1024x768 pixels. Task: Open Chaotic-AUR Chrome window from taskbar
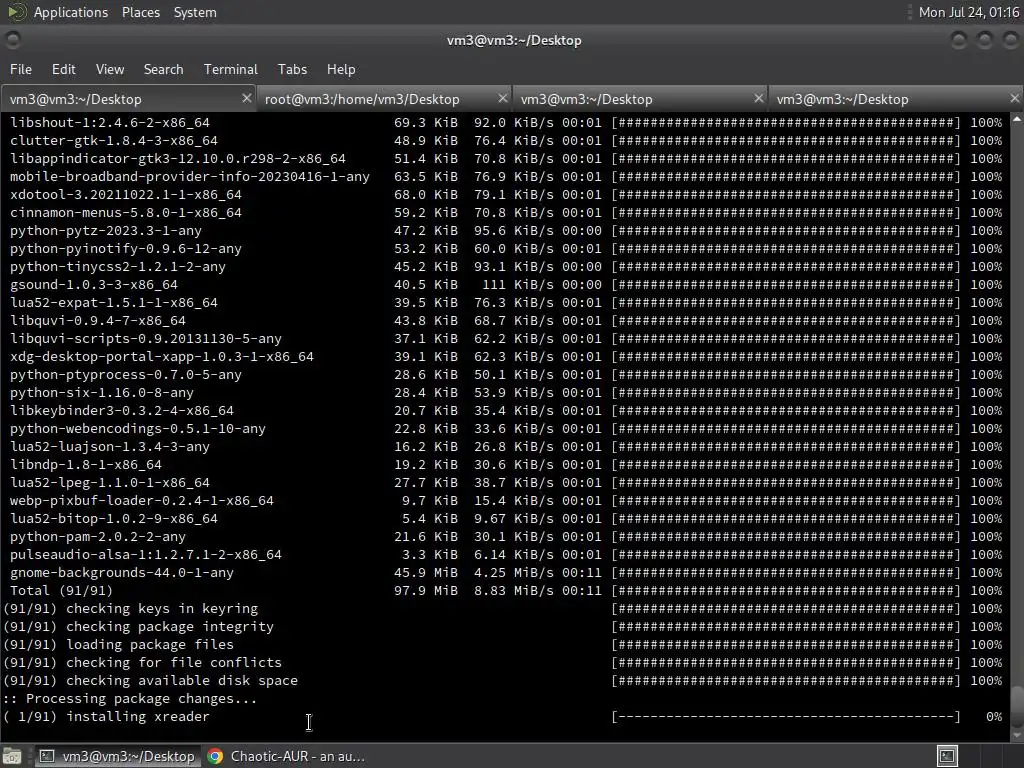pyautogui.click(x=287, y=756)
